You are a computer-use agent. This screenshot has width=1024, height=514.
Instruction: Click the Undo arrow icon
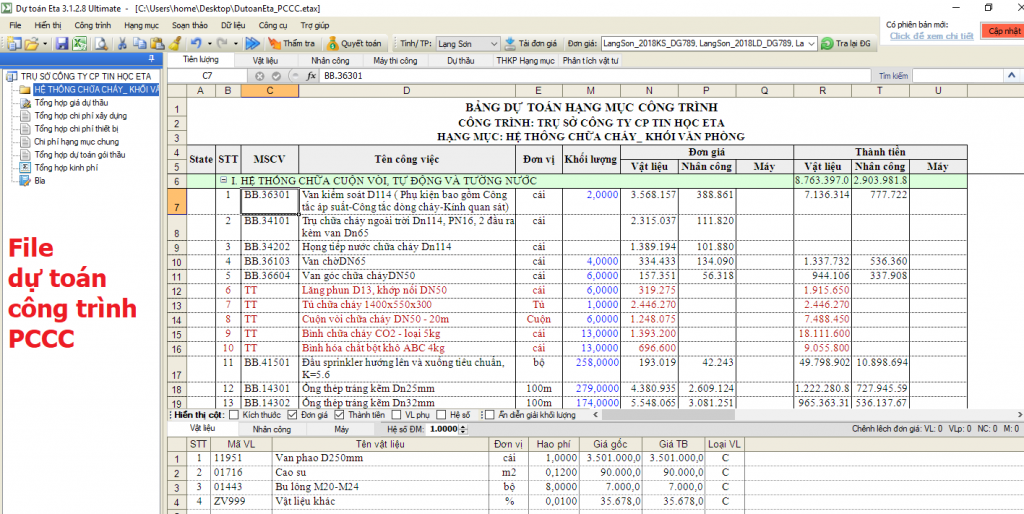[195, 44]
